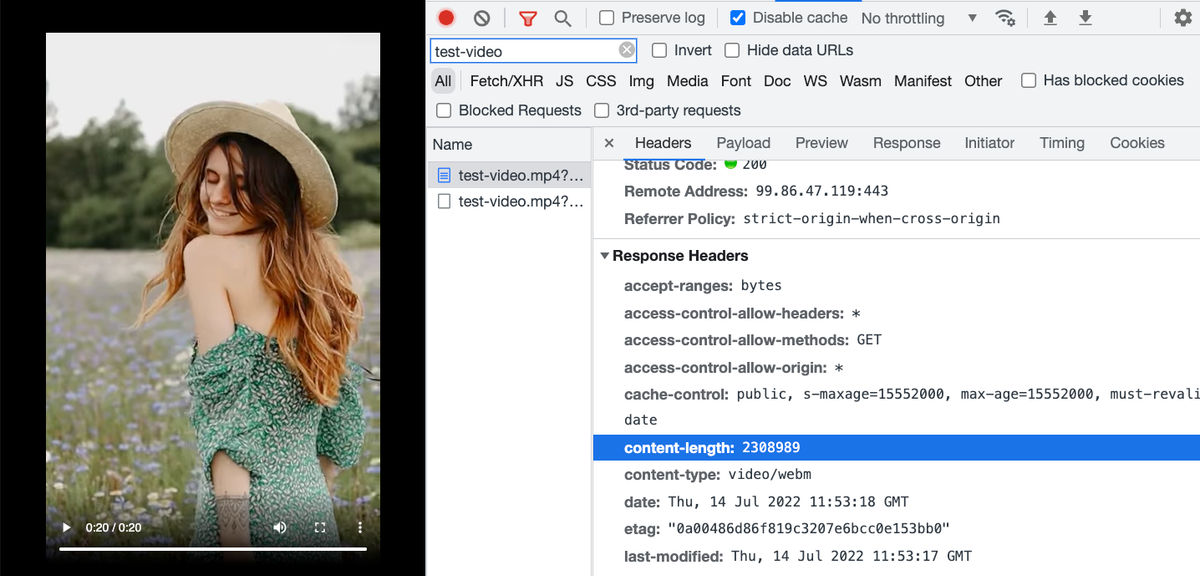Image resolution: width=1200 pixels, height=576 pixels.
Task: Open the network search magnifier
Action: pos(563,18)
